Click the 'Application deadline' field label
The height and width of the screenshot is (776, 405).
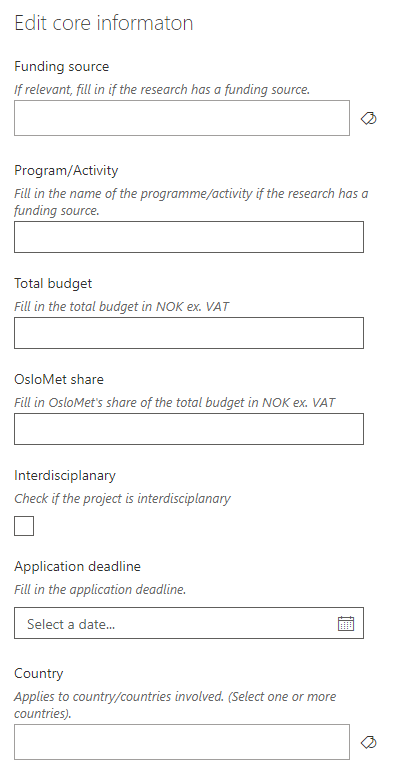[77, 567]
